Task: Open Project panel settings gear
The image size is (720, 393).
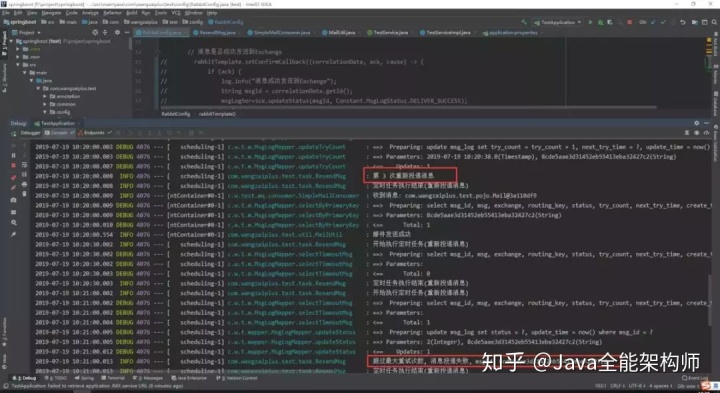Action: tap(117, 33)
